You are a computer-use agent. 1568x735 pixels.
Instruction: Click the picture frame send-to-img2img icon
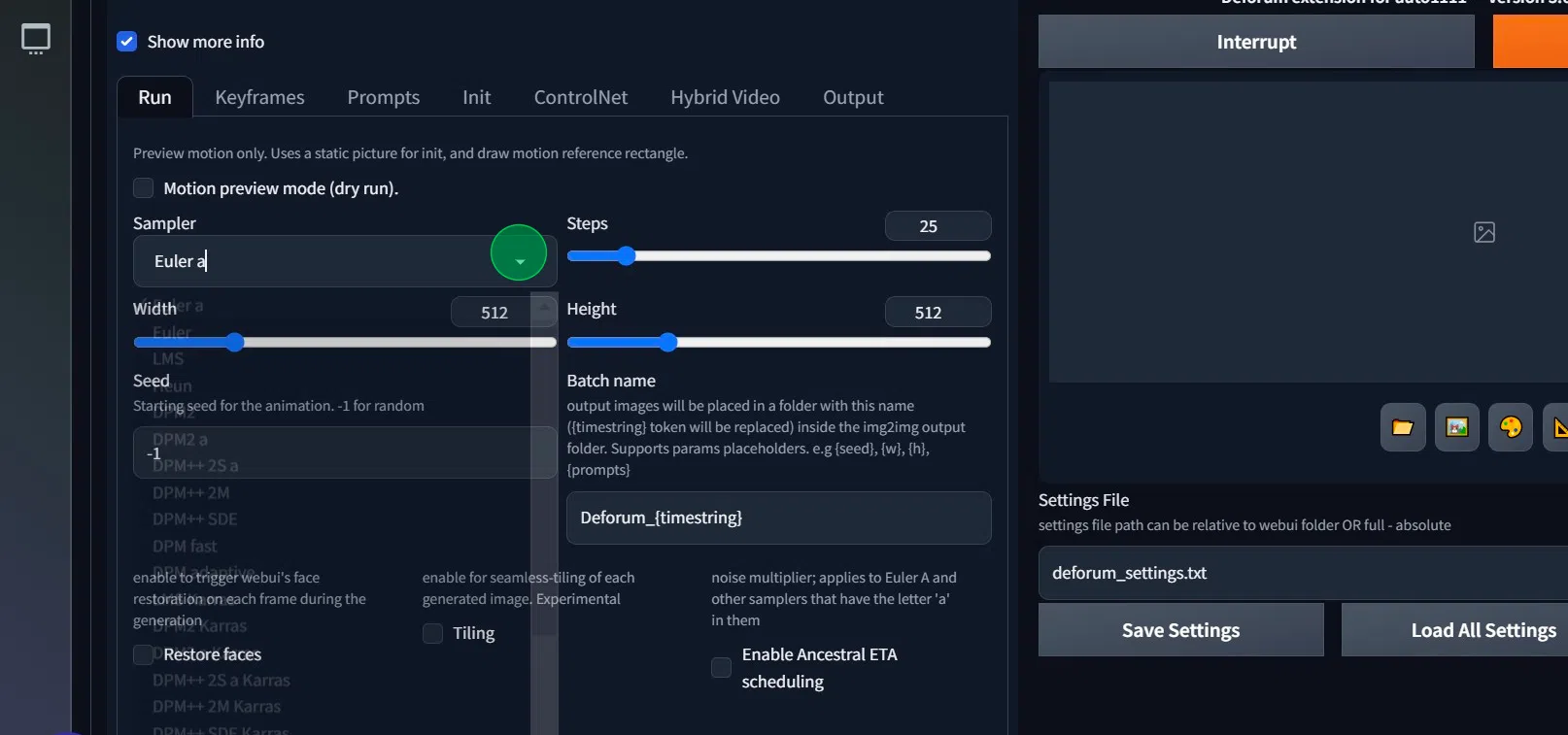[1456, 427]
